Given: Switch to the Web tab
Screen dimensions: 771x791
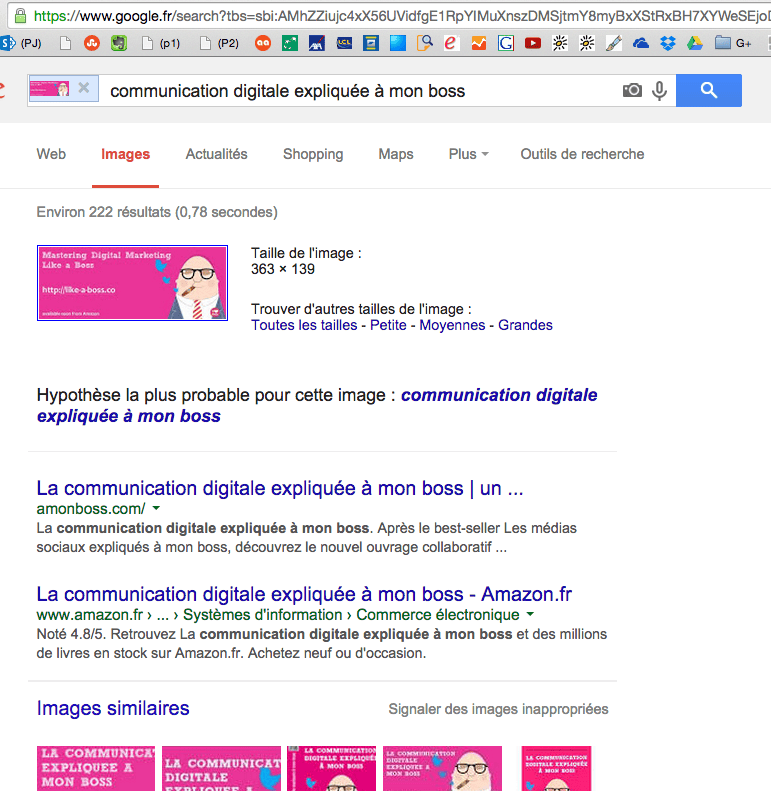Looking at the screenshot, I should pos(51,154).
